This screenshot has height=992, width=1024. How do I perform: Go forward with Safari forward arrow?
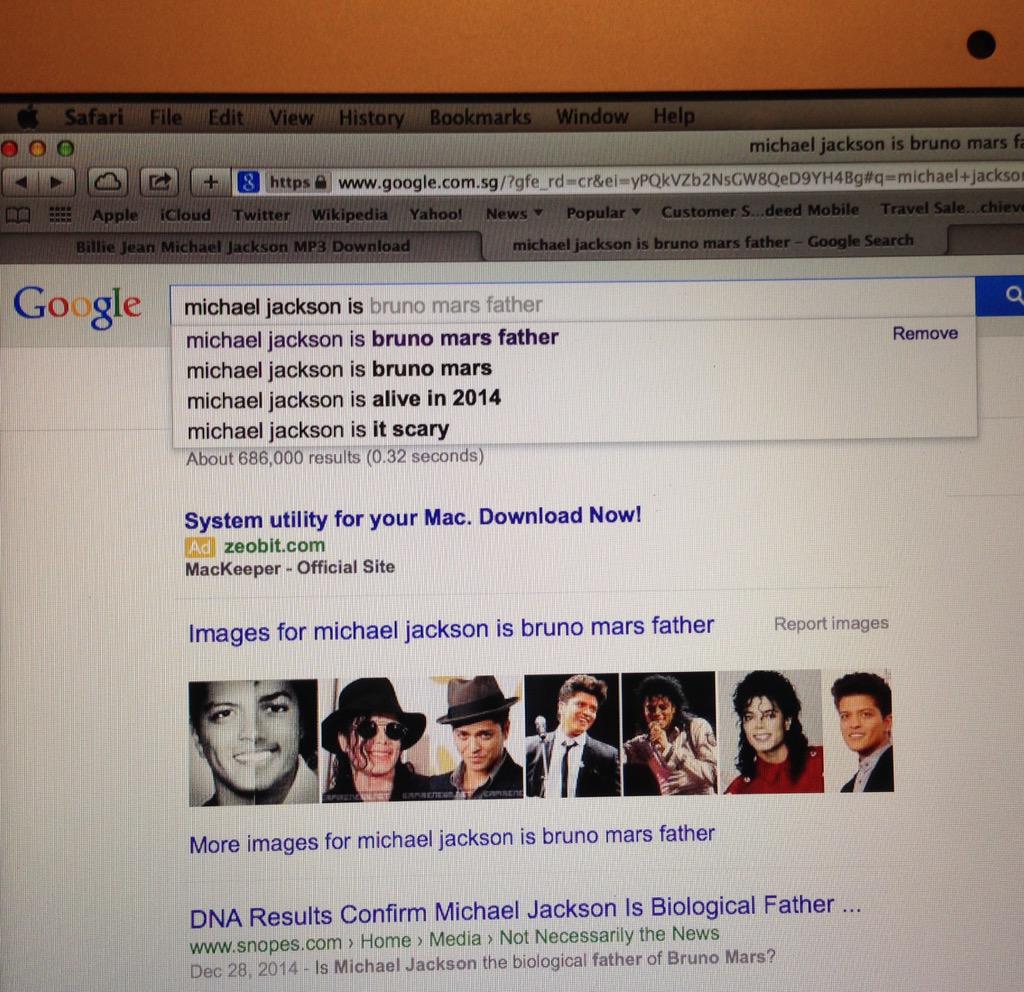57,182
